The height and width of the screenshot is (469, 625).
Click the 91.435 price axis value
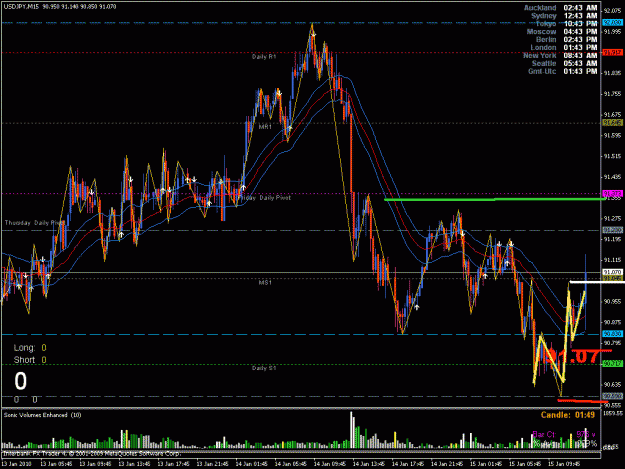[613, 177]
